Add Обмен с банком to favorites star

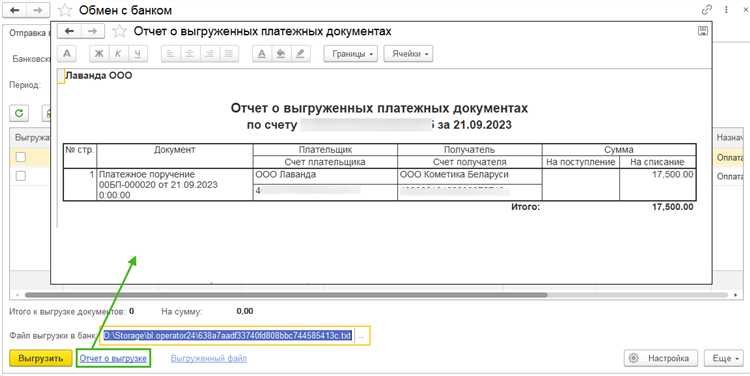(x=65, y=10)
